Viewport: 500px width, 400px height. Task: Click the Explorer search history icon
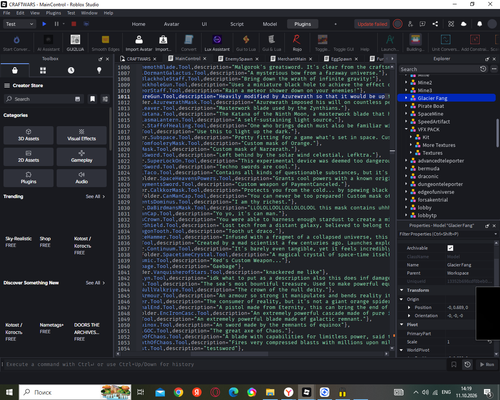pos(483,69)
